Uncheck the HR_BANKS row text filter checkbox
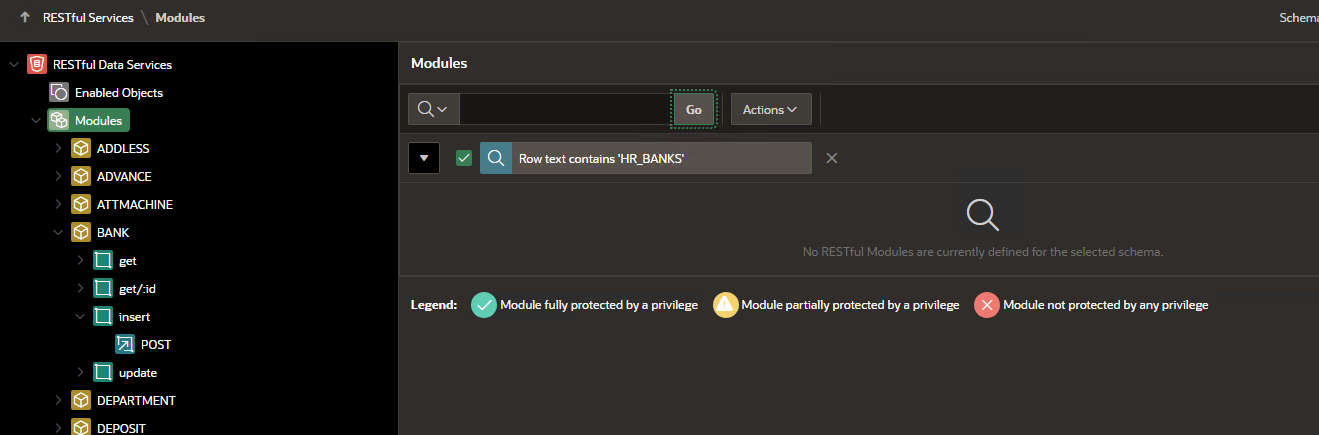The image size is (1319, 435). (463, 158)
